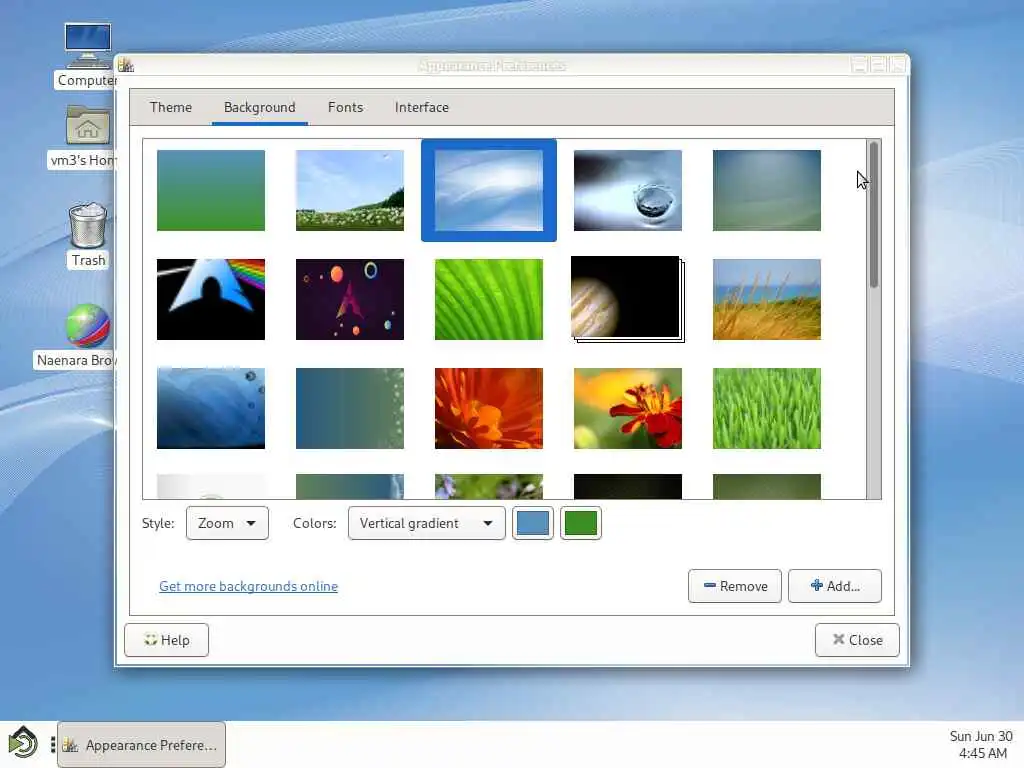Pick the blue top gradient color
Image resolution: width=1024 pixels, height=768 pixels.
pyautogui.click(x=533, y=523)
